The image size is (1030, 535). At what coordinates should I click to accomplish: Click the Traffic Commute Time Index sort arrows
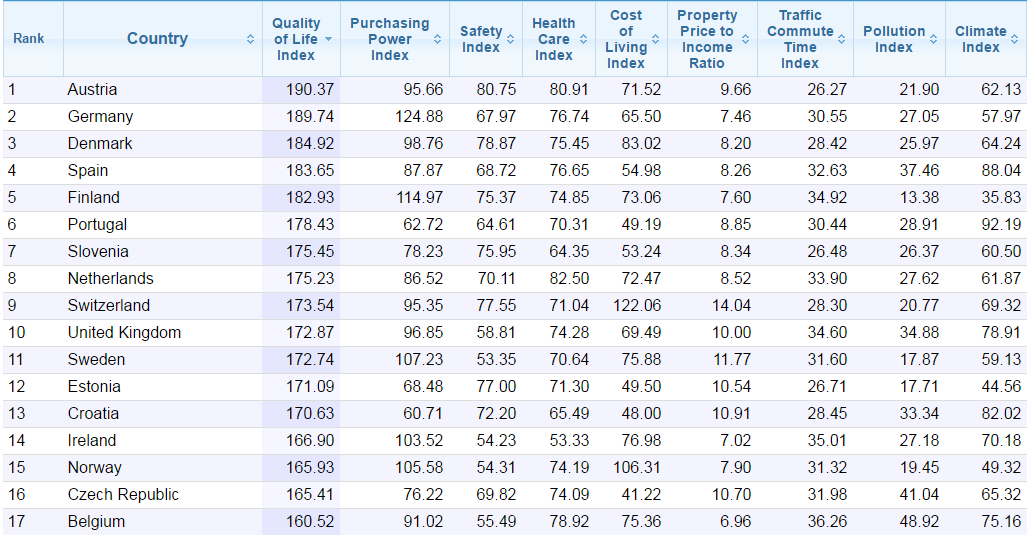843,39
